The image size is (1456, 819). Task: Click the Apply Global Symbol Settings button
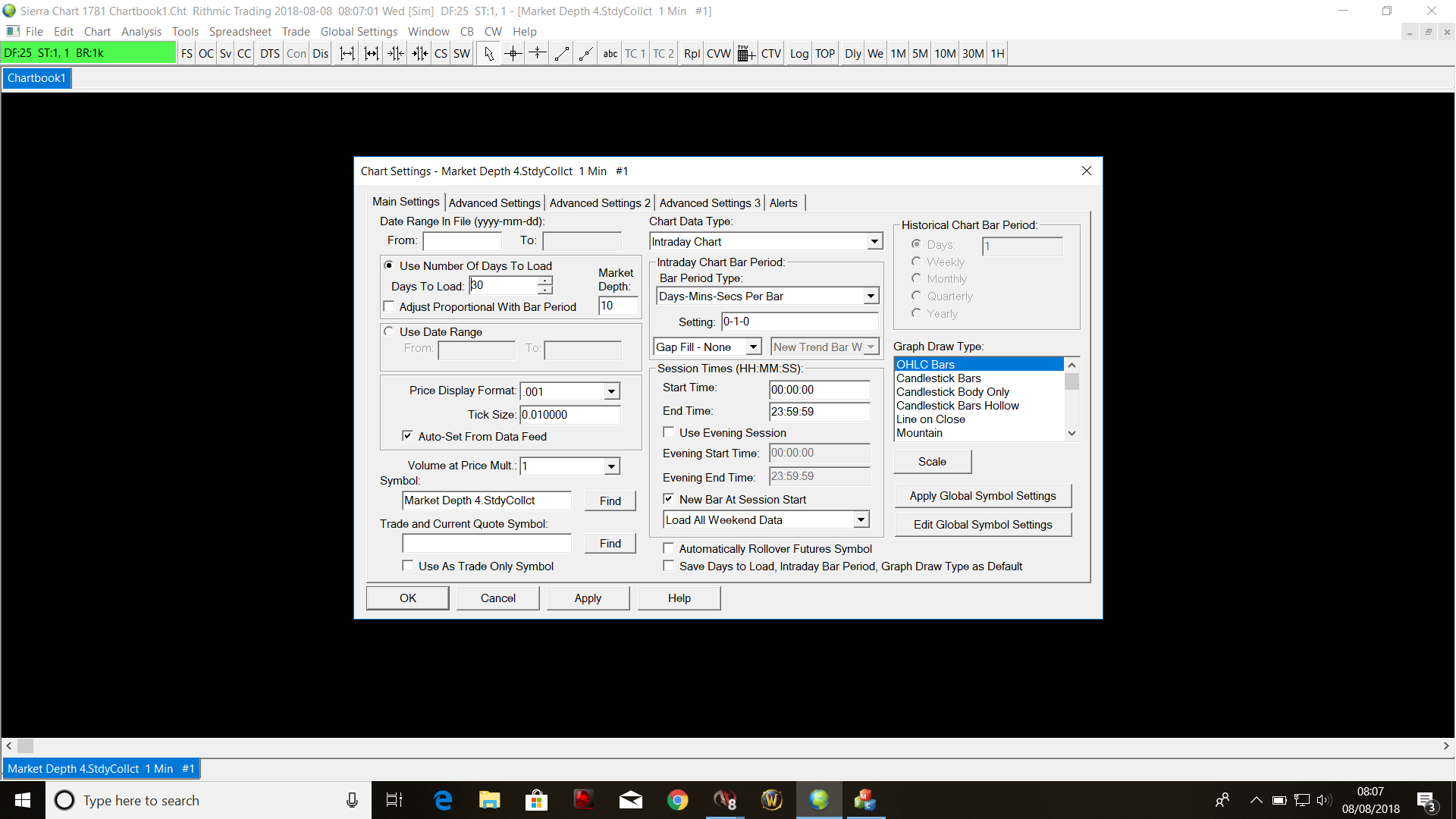(x=982, y=495)
